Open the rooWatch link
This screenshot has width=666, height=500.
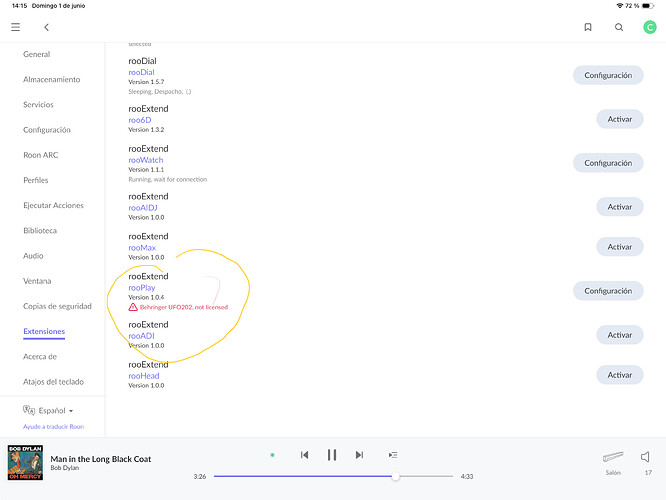coord(146,160)
